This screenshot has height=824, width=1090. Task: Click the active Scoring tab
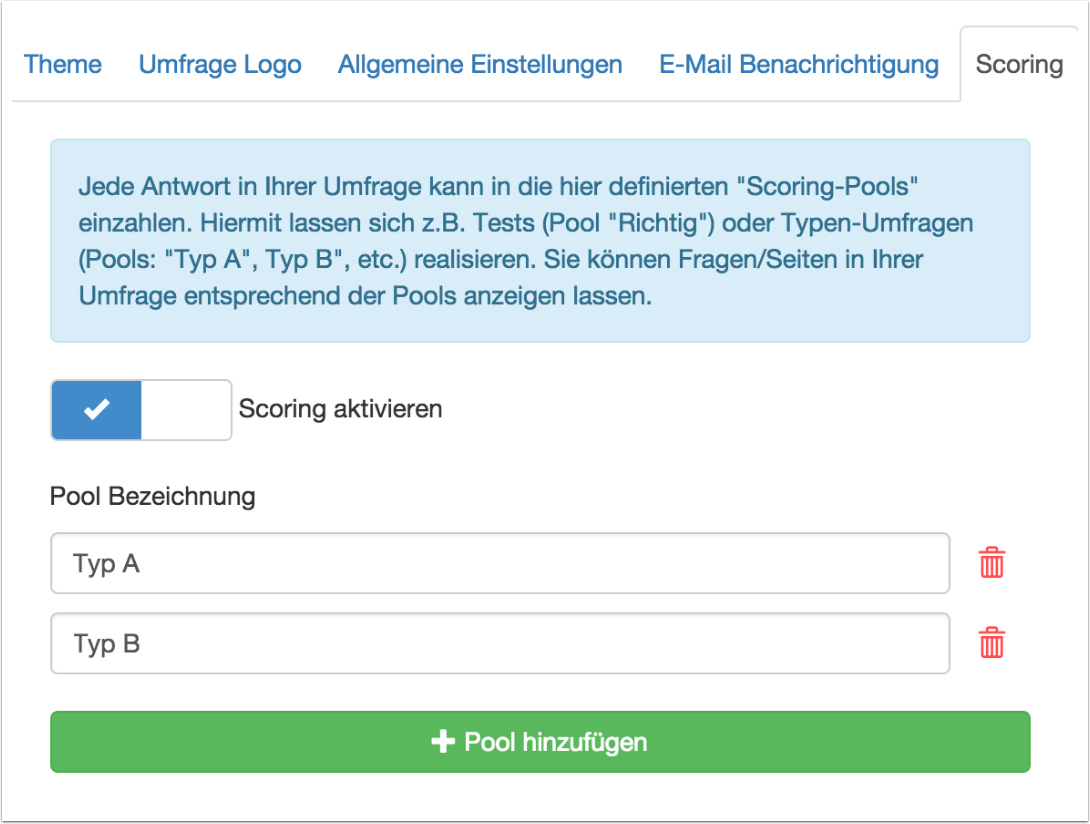click(x=1019, y=65)
